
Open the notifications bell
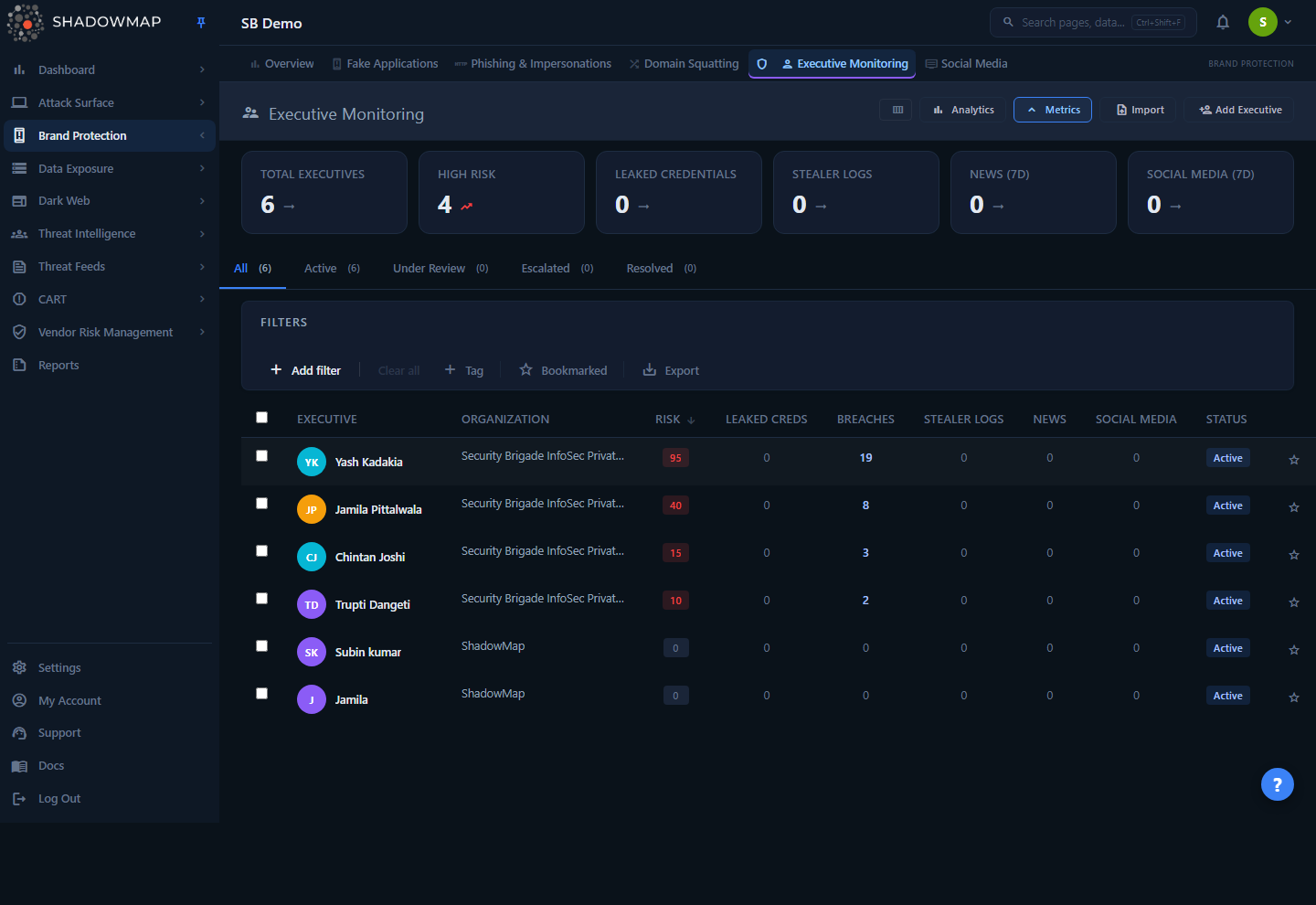point(1223,22)
